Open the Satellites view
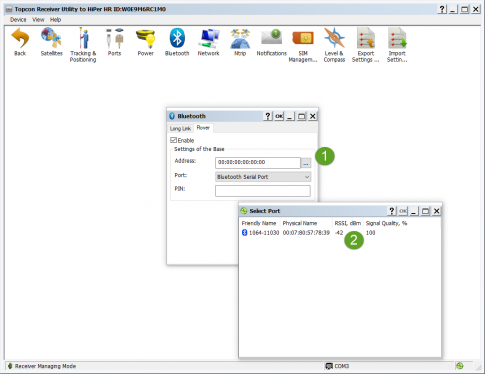This screenshot has height=374, width=485. (x=51, y=42)
